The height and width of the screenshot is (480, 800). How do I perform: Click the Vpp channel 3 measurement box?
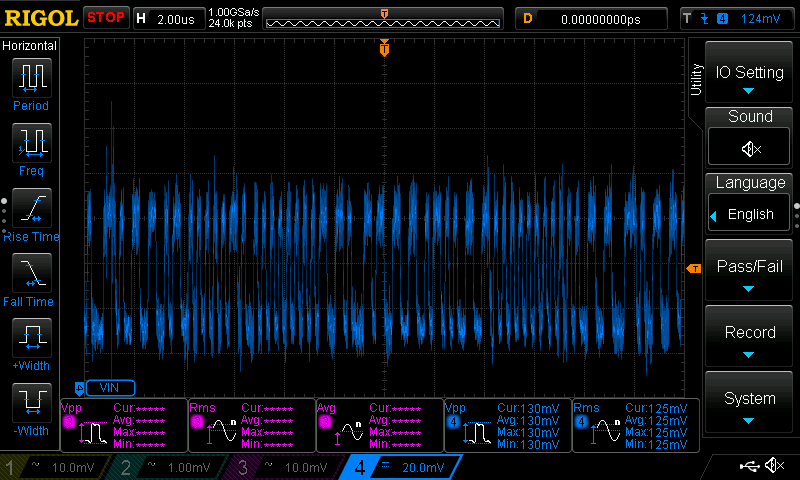(x=124, y=425)
